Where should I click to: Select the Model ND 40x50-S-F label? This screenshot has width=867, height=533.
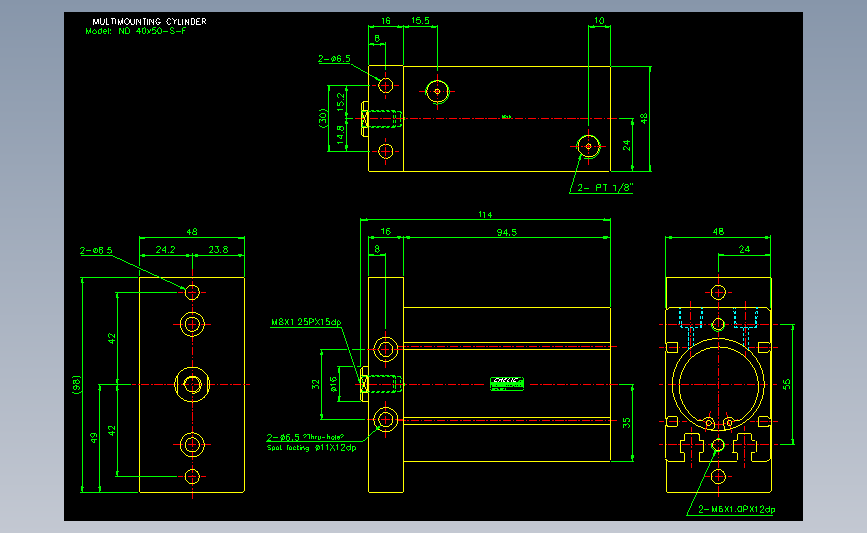pyautogui.click(x=136, y=31)
